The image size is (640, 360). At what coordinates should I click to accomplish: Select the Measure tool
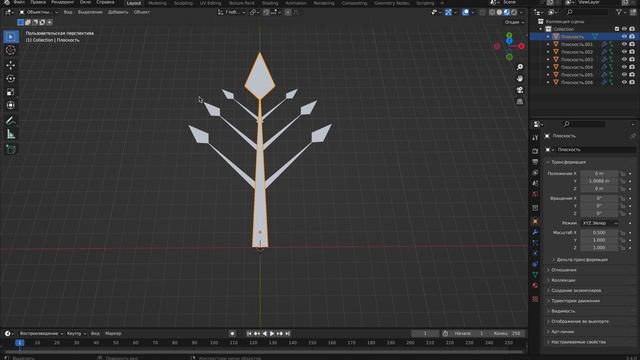point(11,134)
